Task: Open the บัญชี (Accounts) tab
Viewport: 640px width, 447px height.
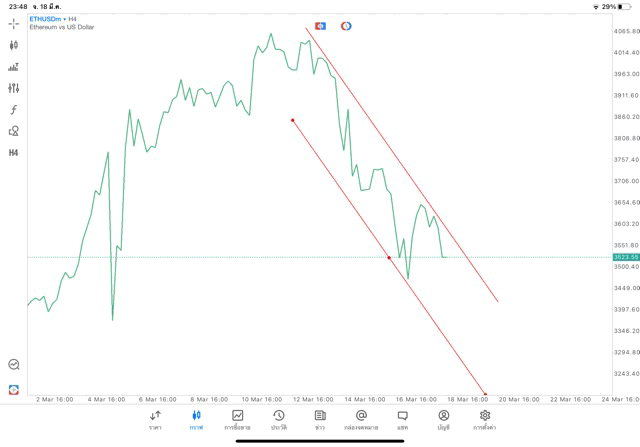Action: coord(443,419)
